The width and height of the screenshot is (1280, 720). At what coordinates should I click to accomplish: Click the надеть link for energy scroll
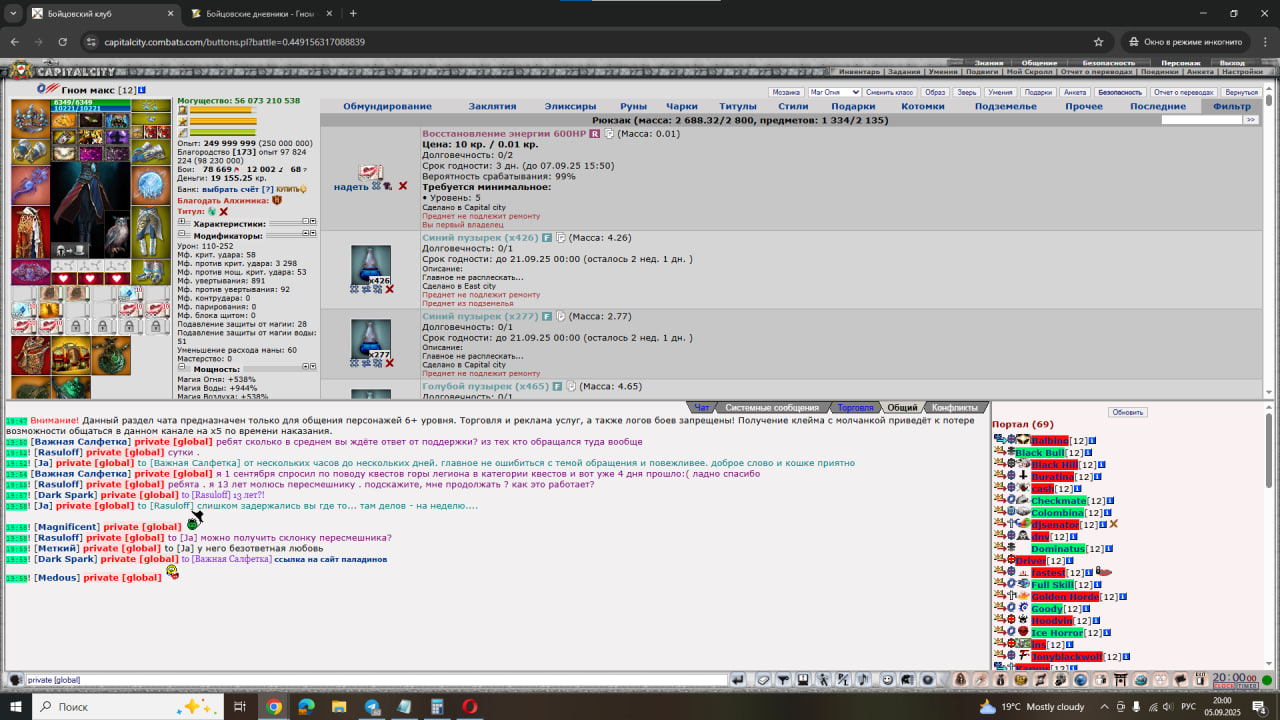351,187
